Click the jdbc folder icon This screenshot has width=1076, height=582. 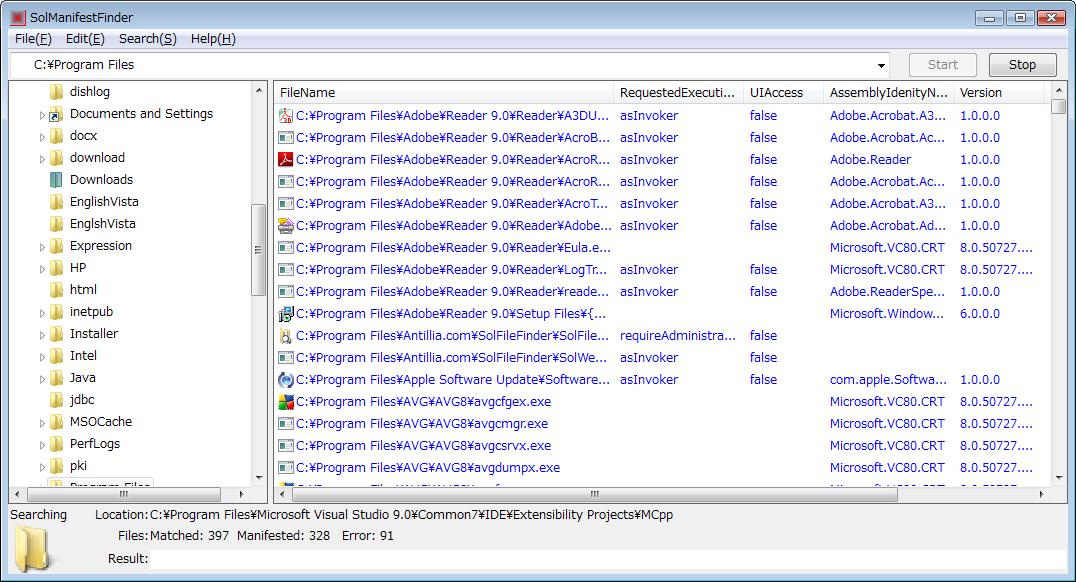pos(57,399)
